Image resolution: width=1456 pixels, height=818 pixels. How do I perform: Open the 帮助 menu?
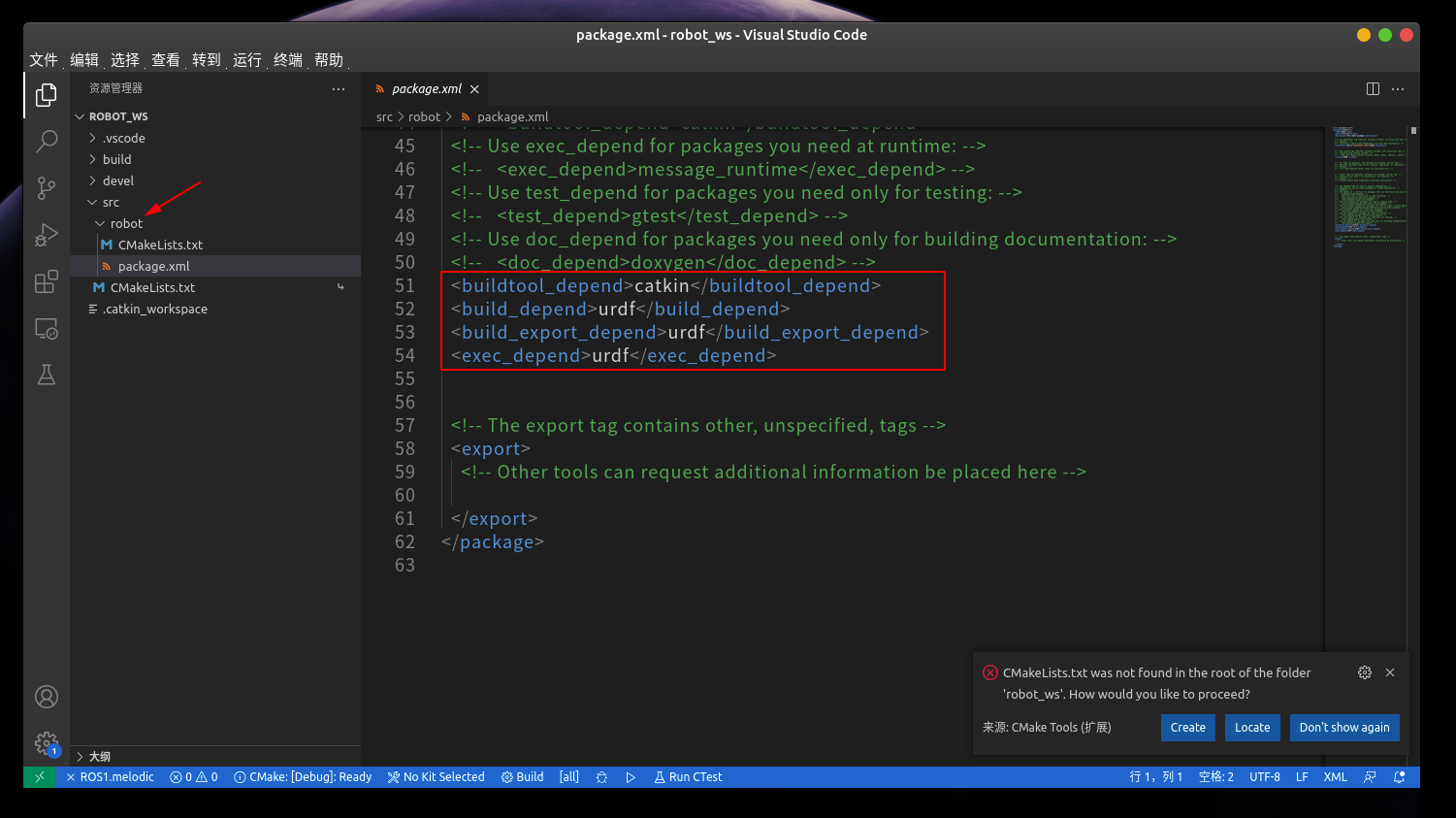[329, 60]
